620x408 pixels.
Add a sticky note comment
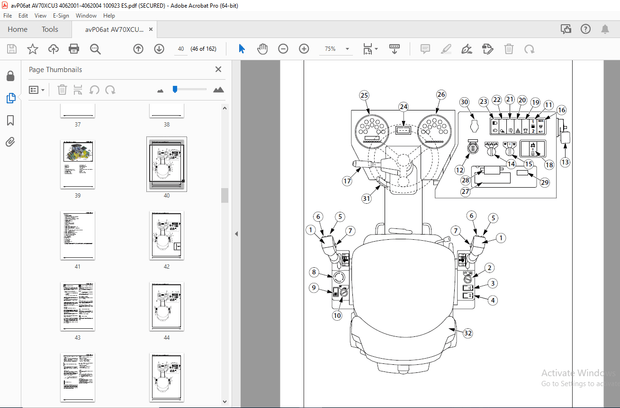[425, 49]
